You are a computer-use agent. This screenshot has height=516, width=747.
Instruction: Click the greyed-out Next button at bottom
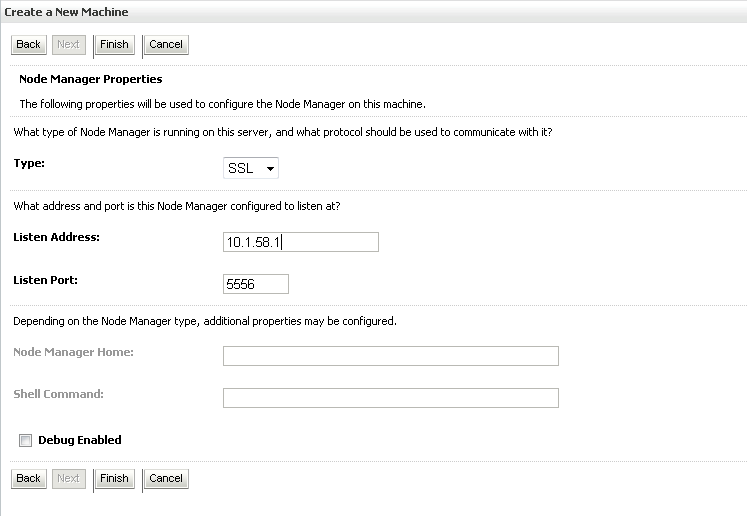pyautogui.click(x=69, y=478)
